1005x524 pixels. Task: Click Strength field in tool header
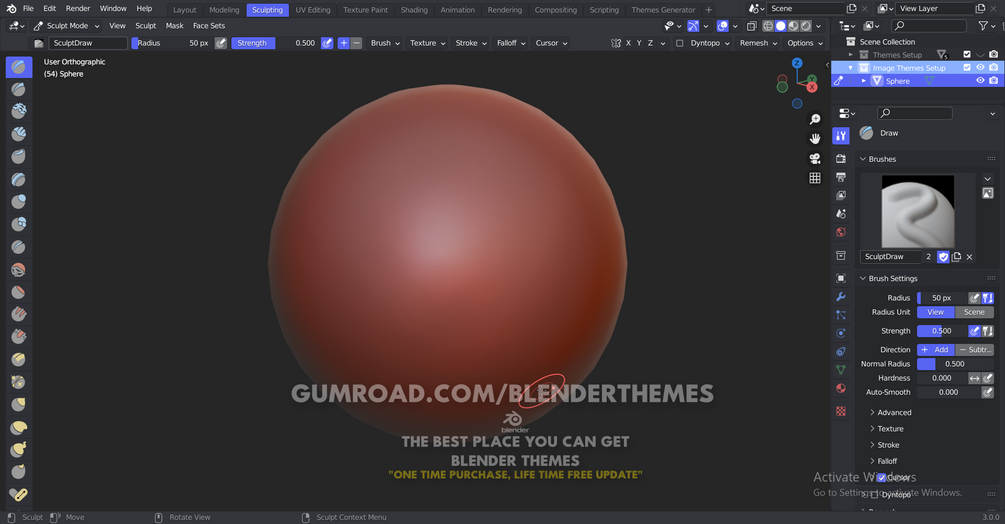point(275,43)
